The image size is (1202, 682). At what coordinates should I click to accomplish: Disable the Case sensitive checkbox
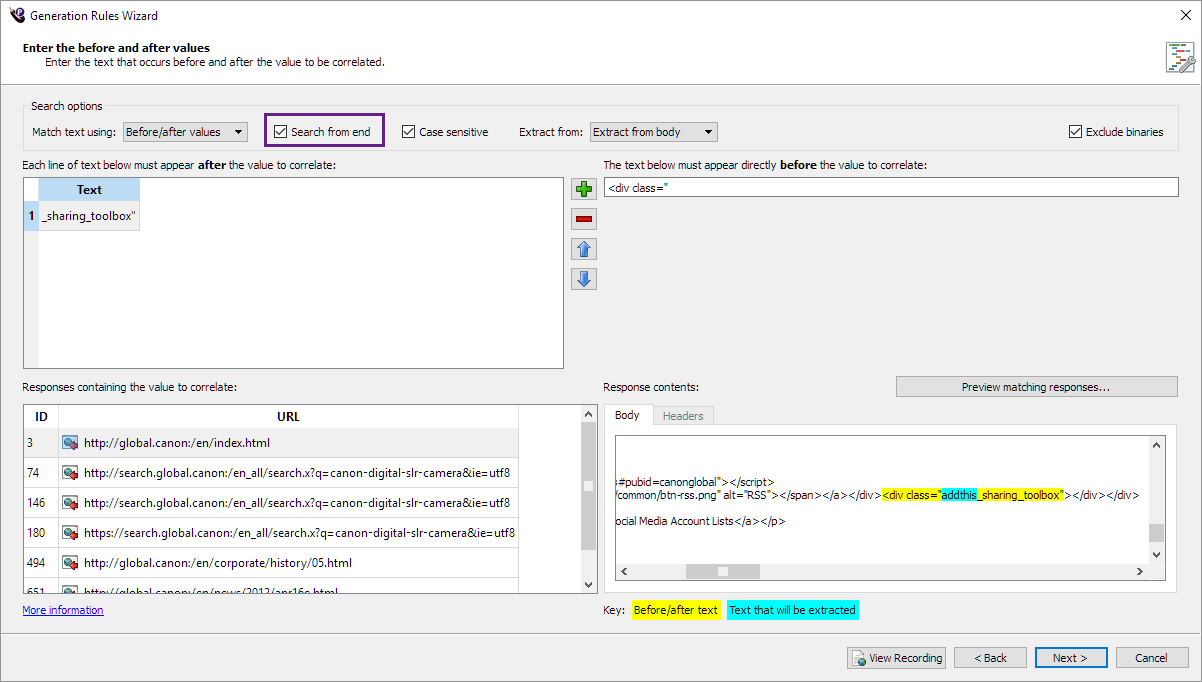click(x=409, y=132)
